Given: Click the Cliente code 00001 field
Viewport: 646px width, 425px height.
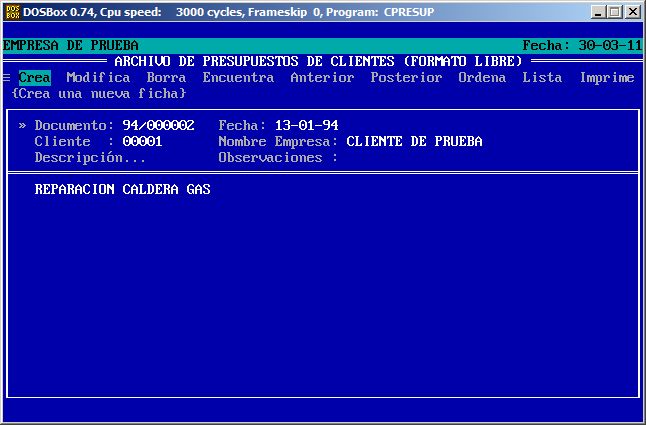Looking at the screenshot, I should coord(142,142).
